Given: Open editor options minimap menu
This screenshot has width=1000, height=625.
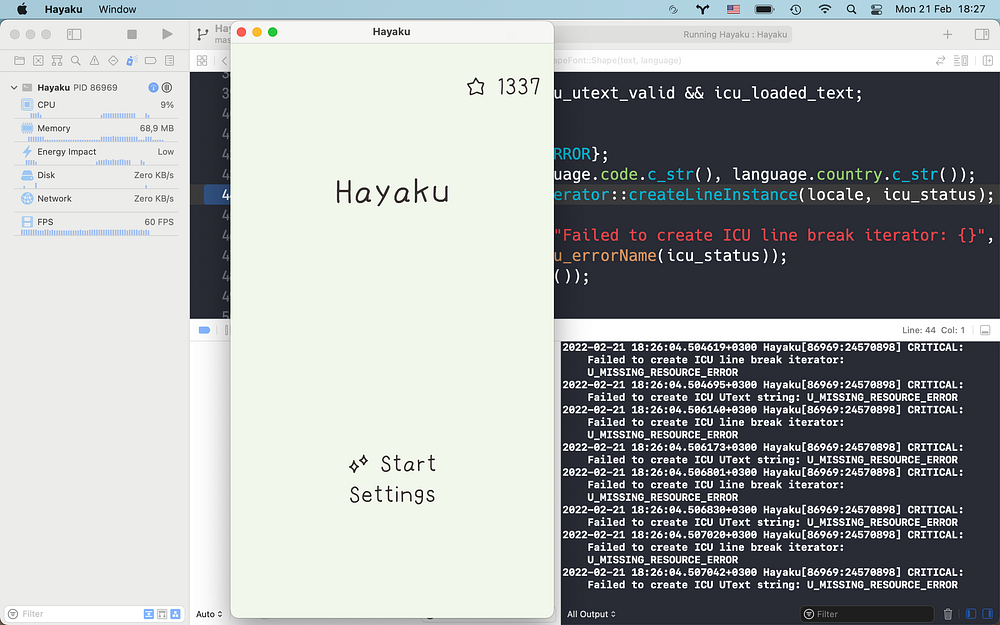Looking at the screenshot, I should tap(960, 61).
